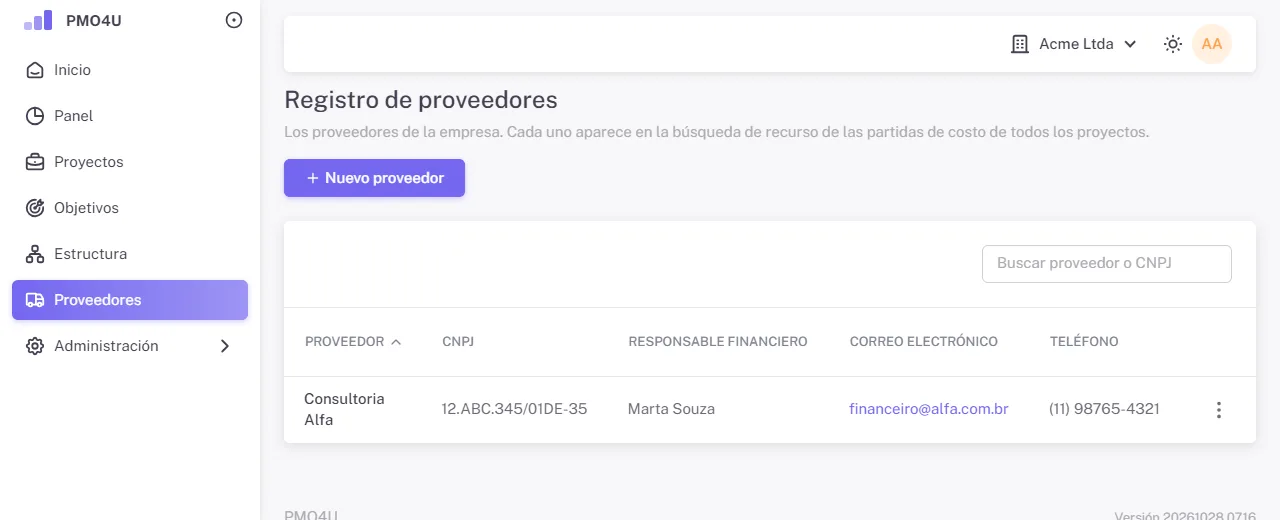Image resolution: width=1280 pixels, height=520 pixels.
Task: Toggle the sidebar pin circle icon
Action: pyautogui.click(x=234, y=20)
